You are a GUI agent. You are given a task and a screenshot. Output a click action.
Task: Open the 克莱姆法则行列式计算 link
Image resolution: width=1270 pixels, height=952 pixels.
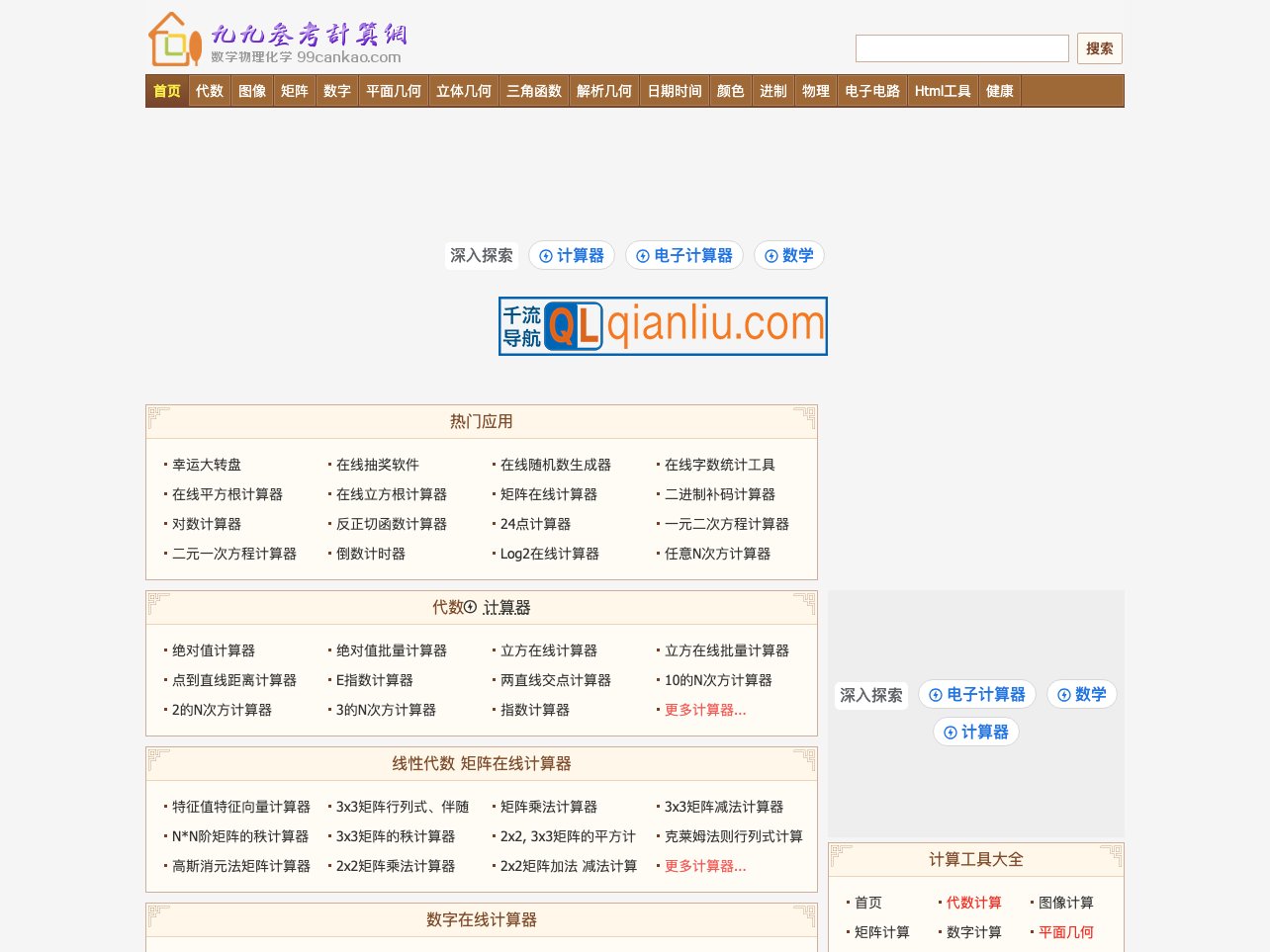pyautogui.click(x=731, y=836)
